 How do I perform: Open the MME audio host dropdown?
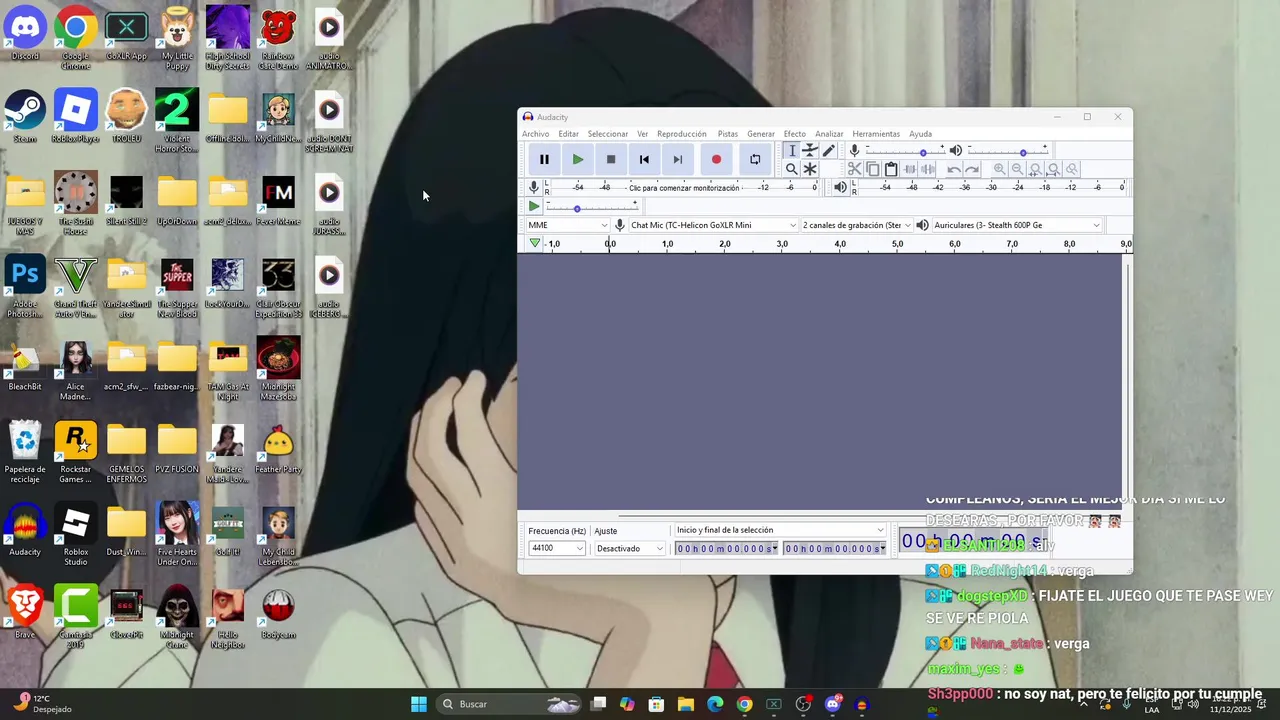567,225
